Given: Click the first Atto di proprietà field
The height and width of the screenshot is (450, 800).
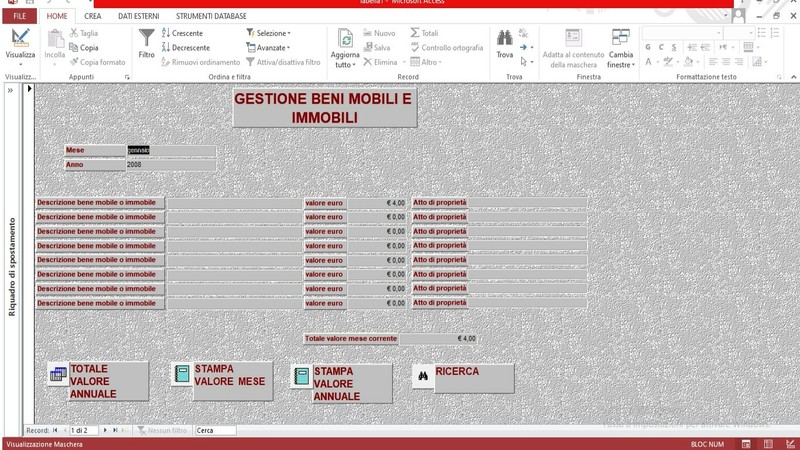Looking at the screenshot, I should (528, 203).
